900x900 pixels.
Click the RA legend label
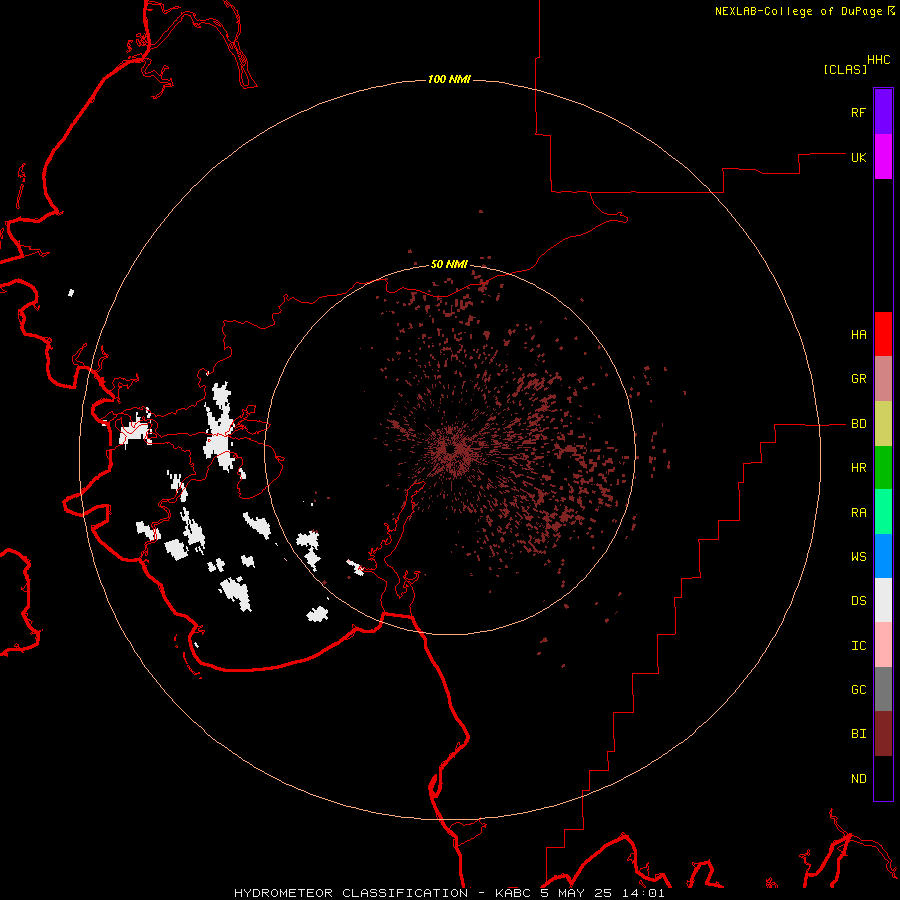[858, 513]
